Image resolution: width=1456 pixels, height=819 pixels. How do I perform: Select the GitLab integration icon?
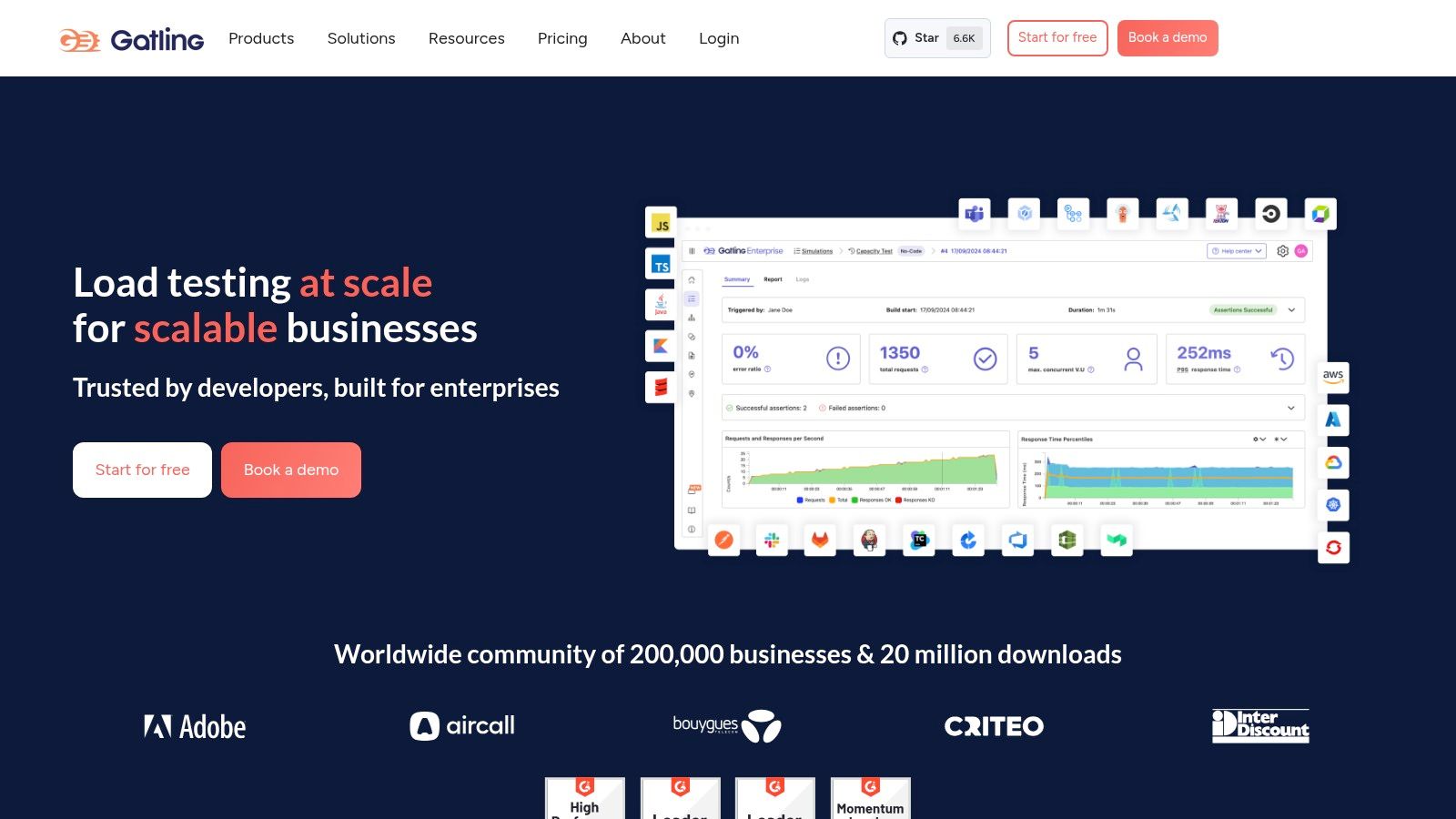point(821,539)
